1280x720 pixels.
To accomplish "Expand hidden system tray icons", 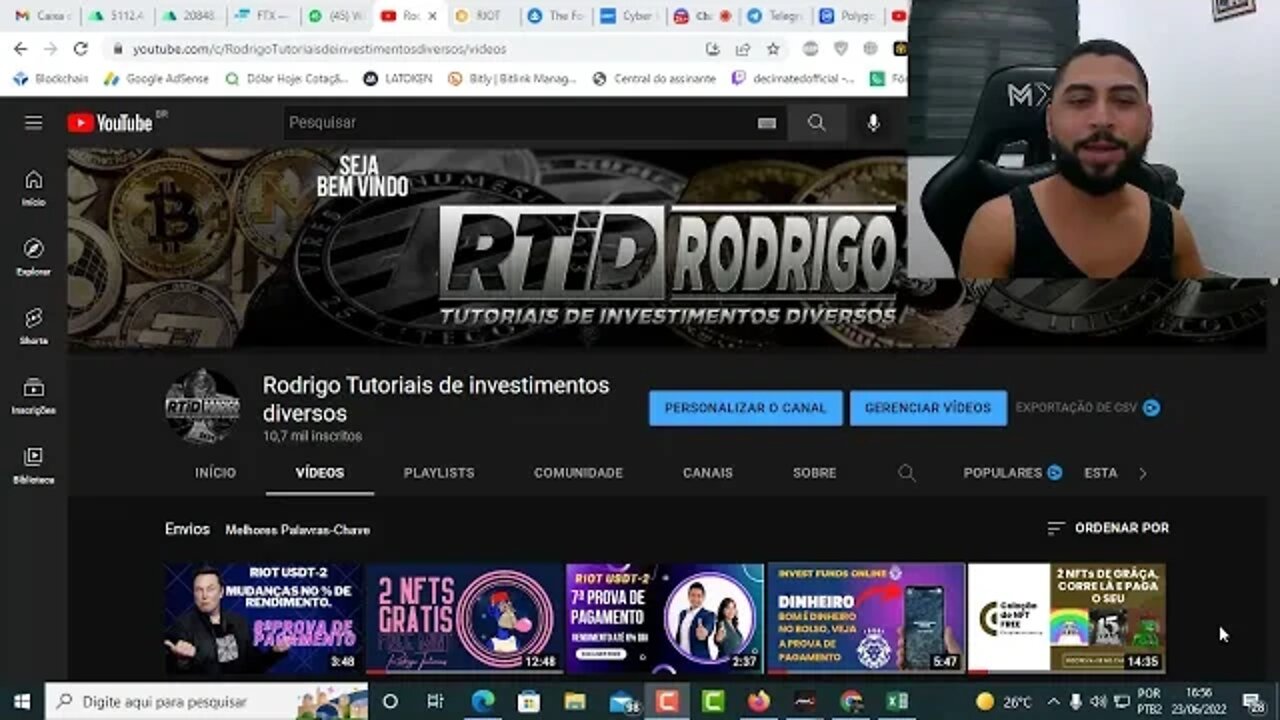I will click(1053, 701).
